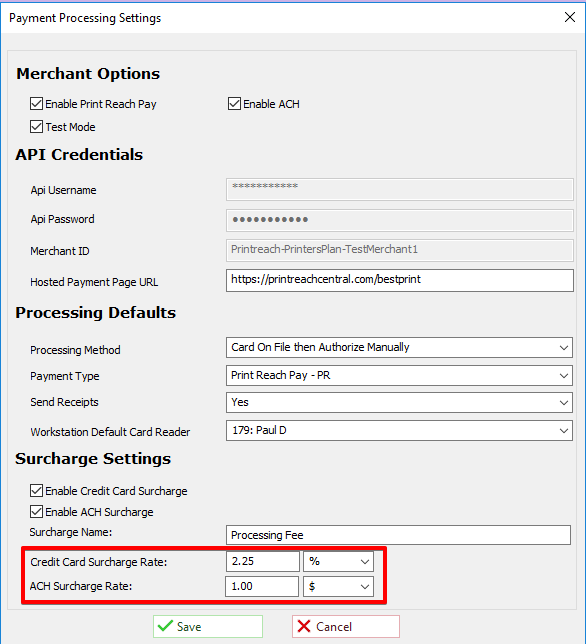This screenshot has width=586, height=644.
Task: Close the Payment Processing Settings dialog
Action: [570, 17]
